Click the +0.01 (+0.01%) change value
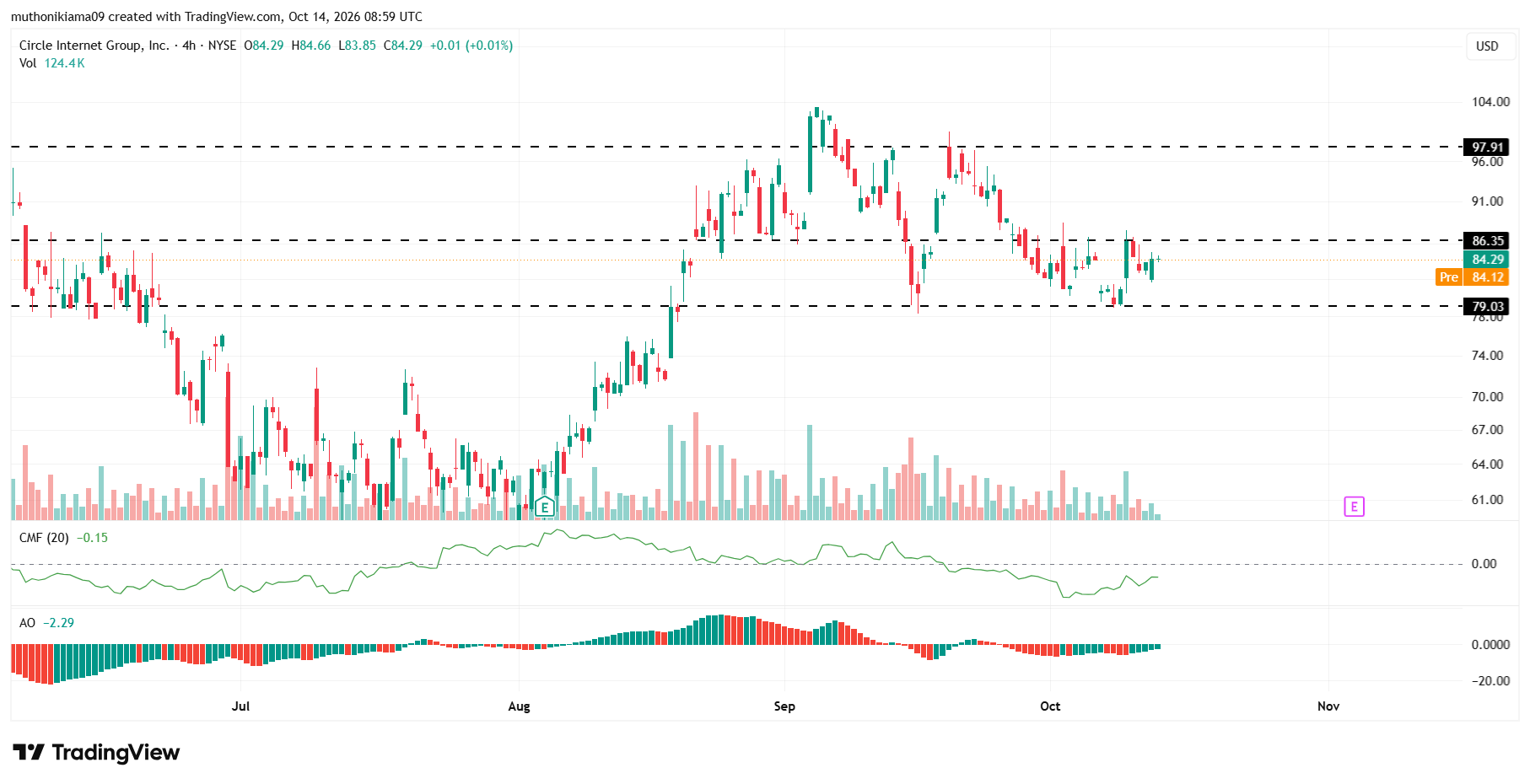 tap(471, 46)
